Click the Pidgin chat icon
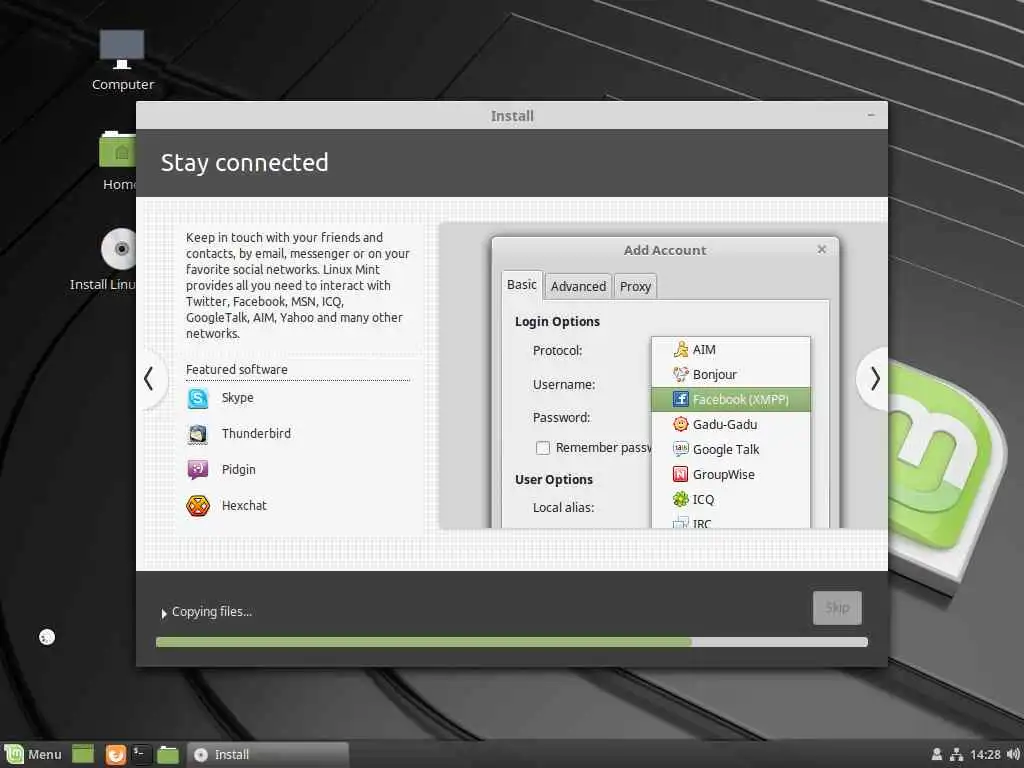Image resolution: width=1024 pixels, height=768 pixels. 198,470
